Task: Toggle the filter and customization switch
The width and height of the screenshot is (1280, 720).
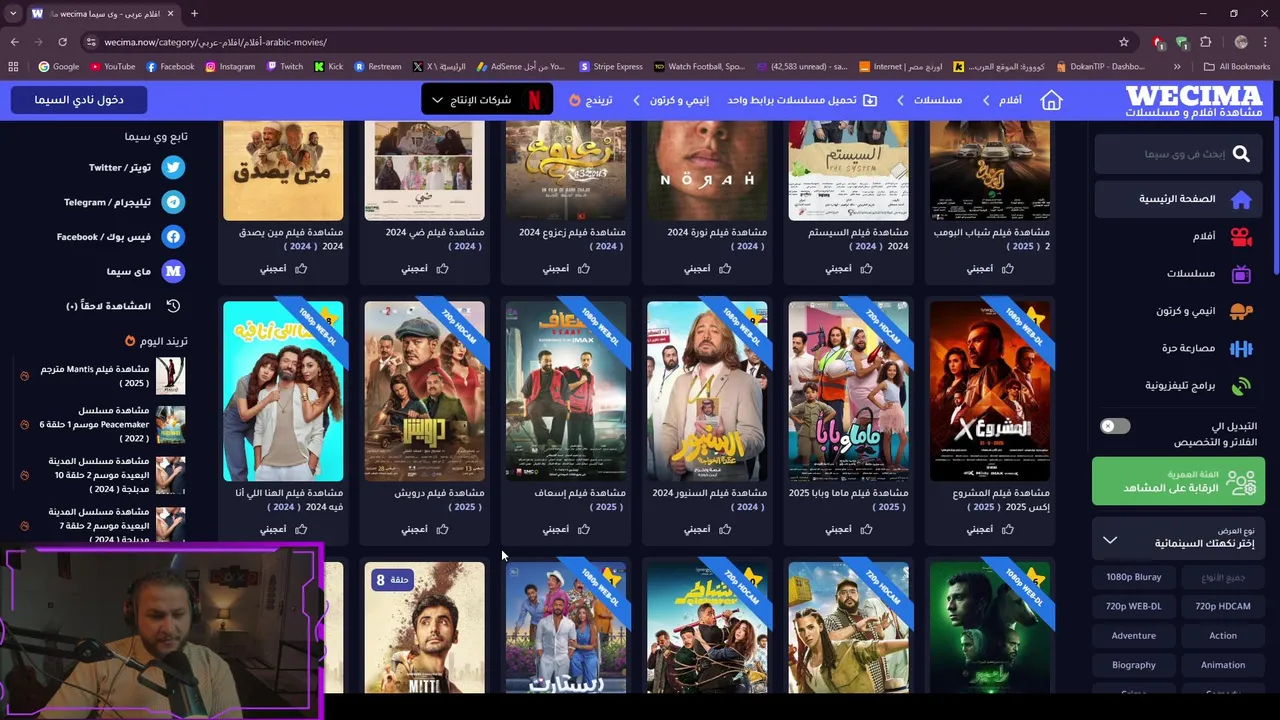Action: click(x=1114, y=426)
